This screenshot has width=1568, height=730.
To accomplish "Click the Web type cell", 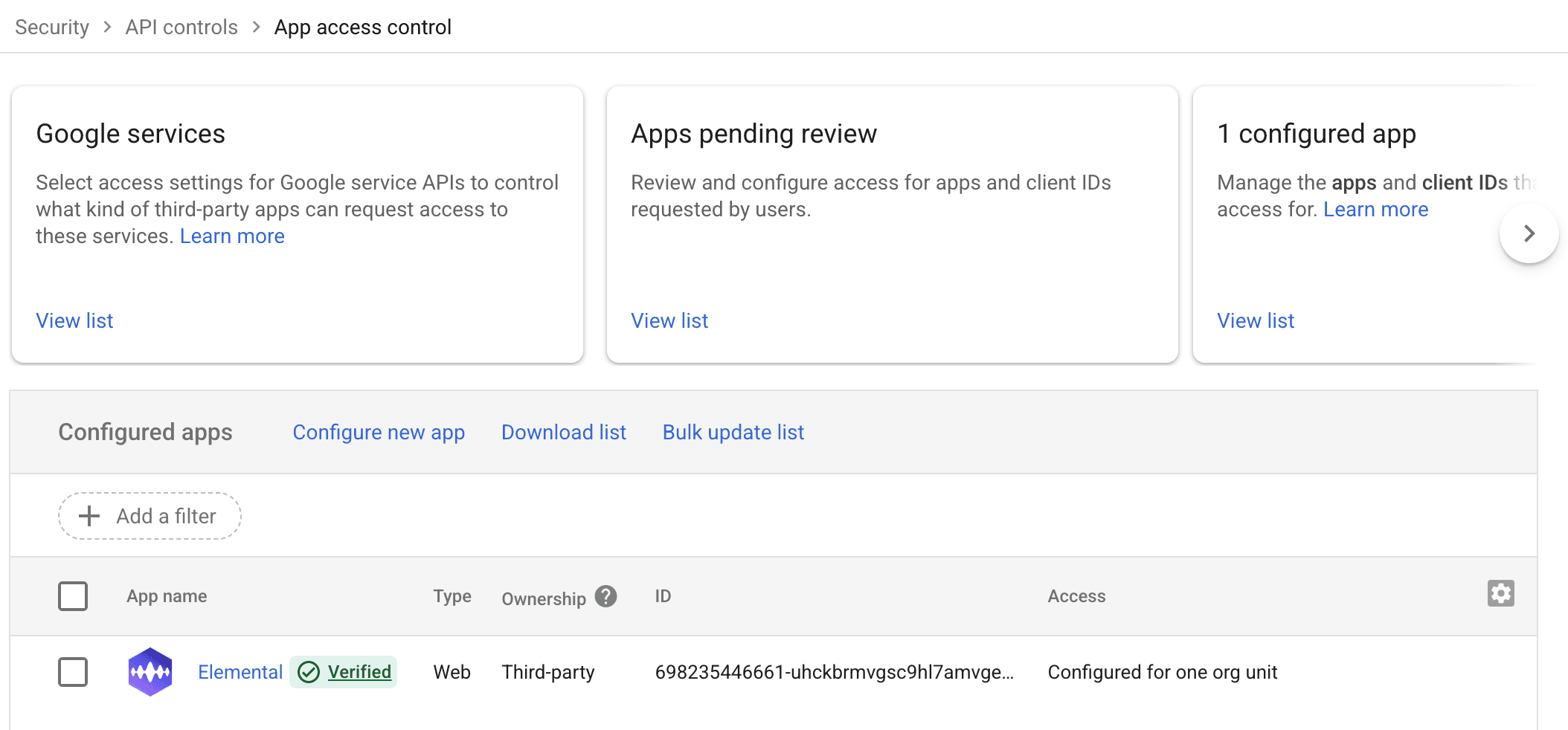I will pos(452,672).
